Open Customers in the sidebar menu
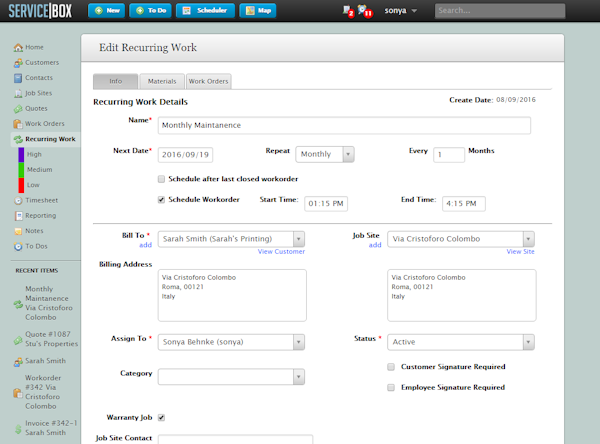Viewport: 600px width, 444px height. [42, 63]
